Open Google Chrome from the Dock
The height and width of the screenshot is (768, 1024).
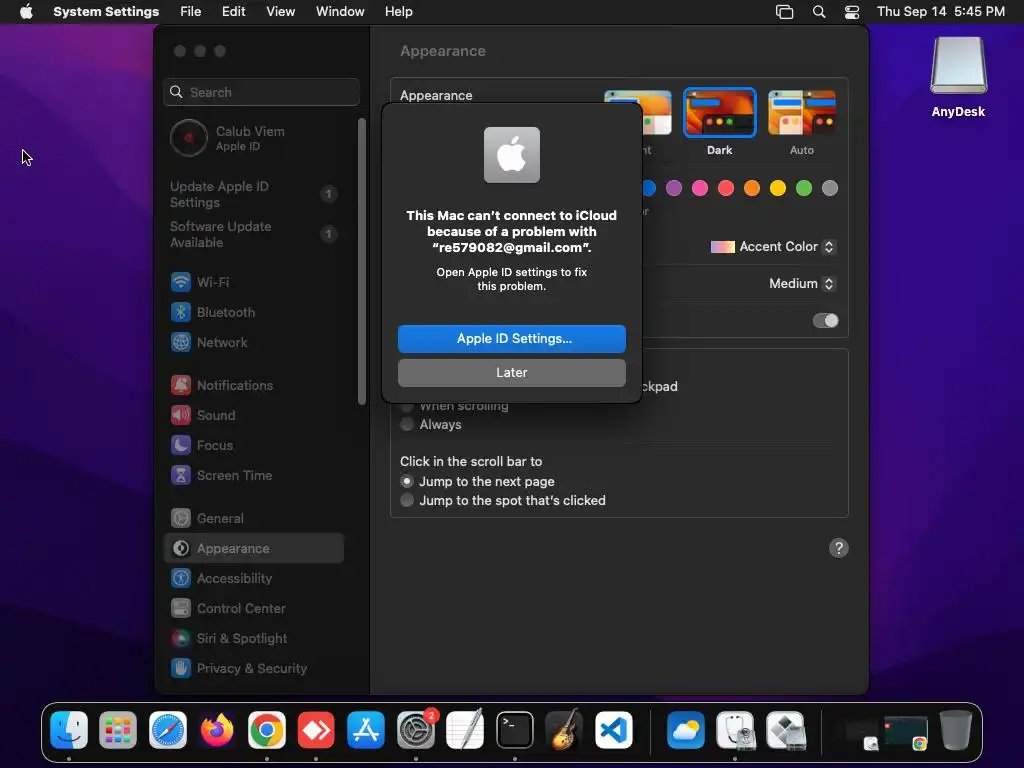tap(266, 730)
